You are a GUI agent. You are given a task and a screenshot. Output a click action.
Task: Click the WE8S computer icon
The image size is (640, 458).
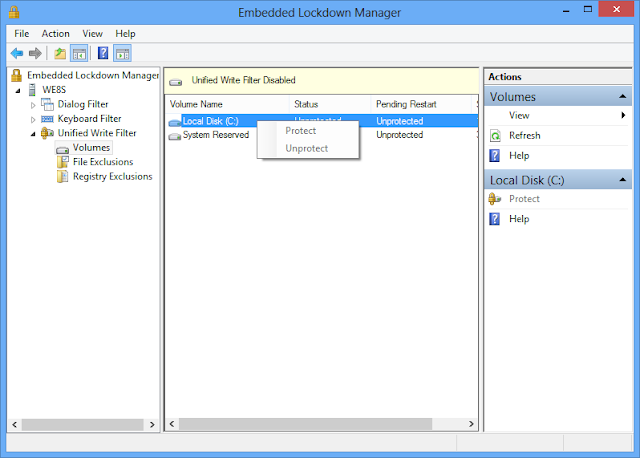pyautogui.click(x=32, y=90)
